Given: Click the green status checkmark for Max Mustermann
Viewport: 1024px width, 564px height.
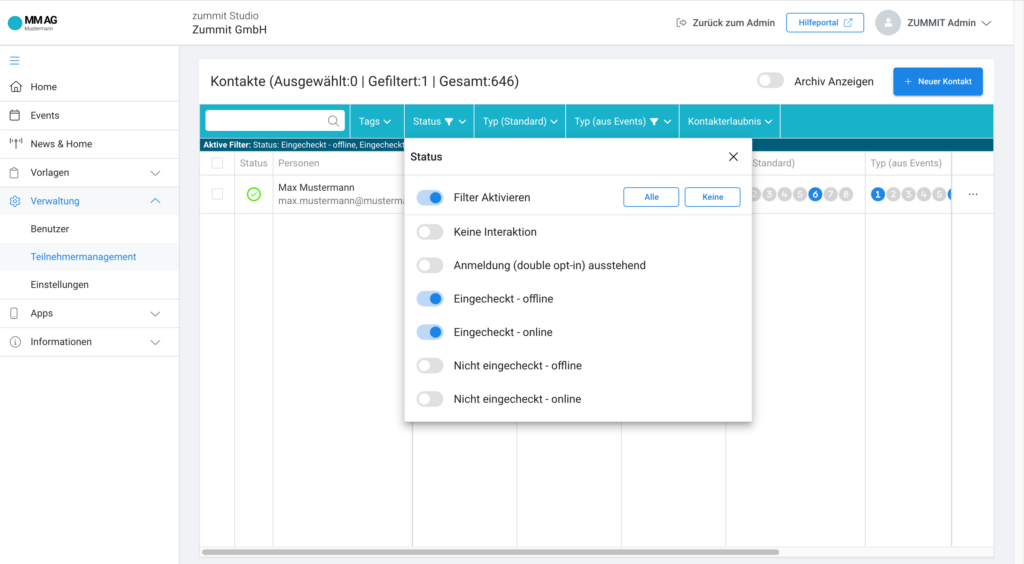Looking at the screenshot, I should tap(254, 194).
